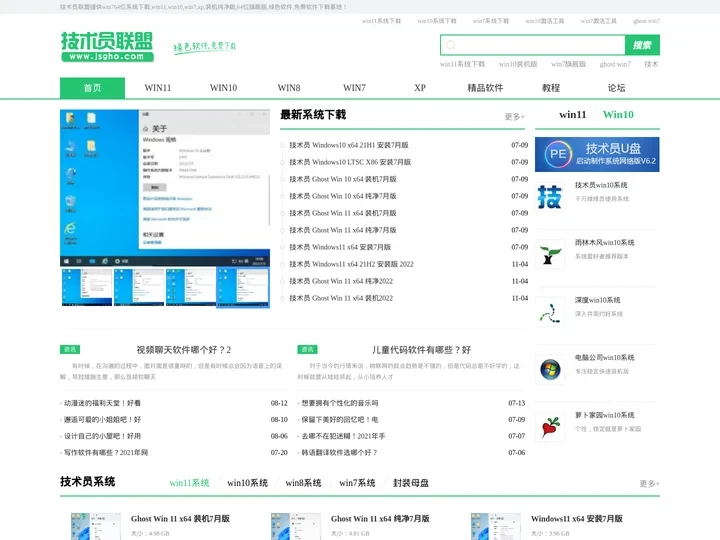Click the search magnifier icon in search box

(x=450, y=45)
